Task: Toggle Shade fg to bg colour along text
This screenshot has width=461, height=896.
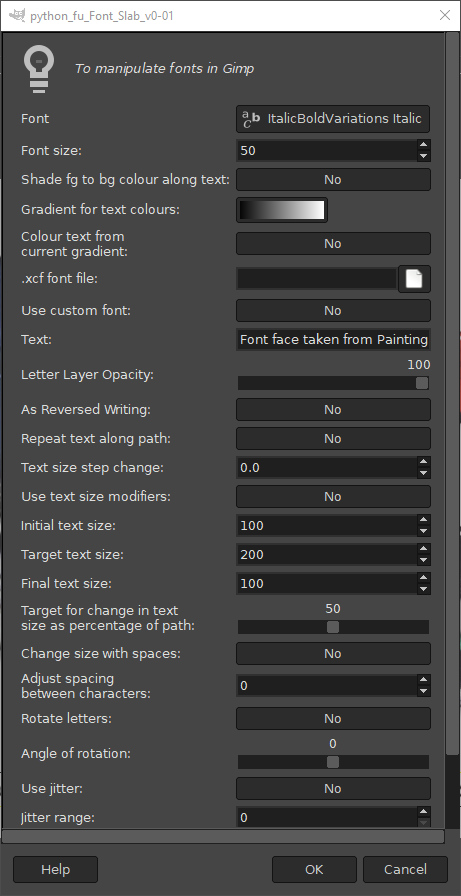Action: [333, 179]
